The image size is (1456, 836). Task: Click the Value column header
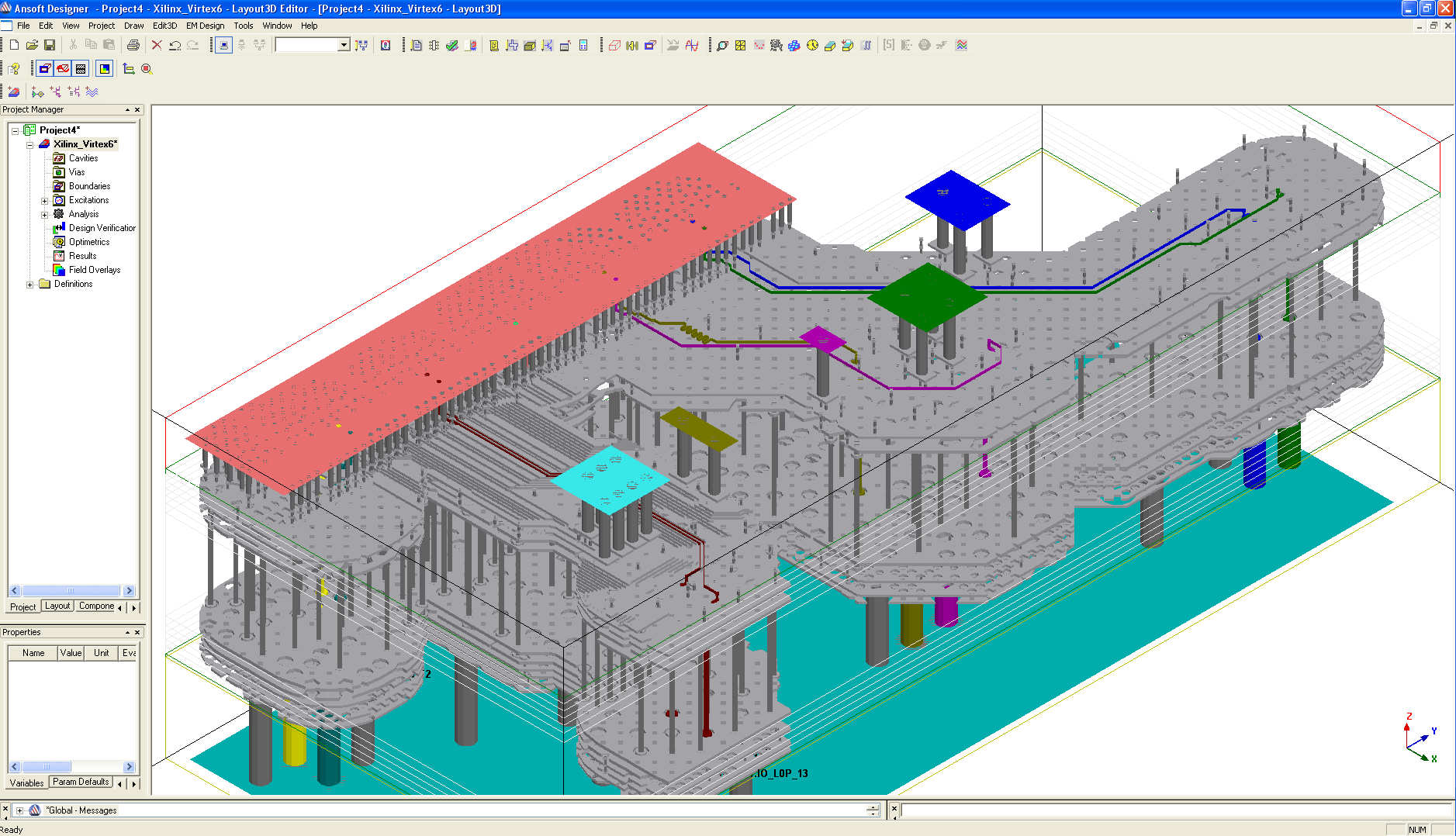[x=71, y=653]
